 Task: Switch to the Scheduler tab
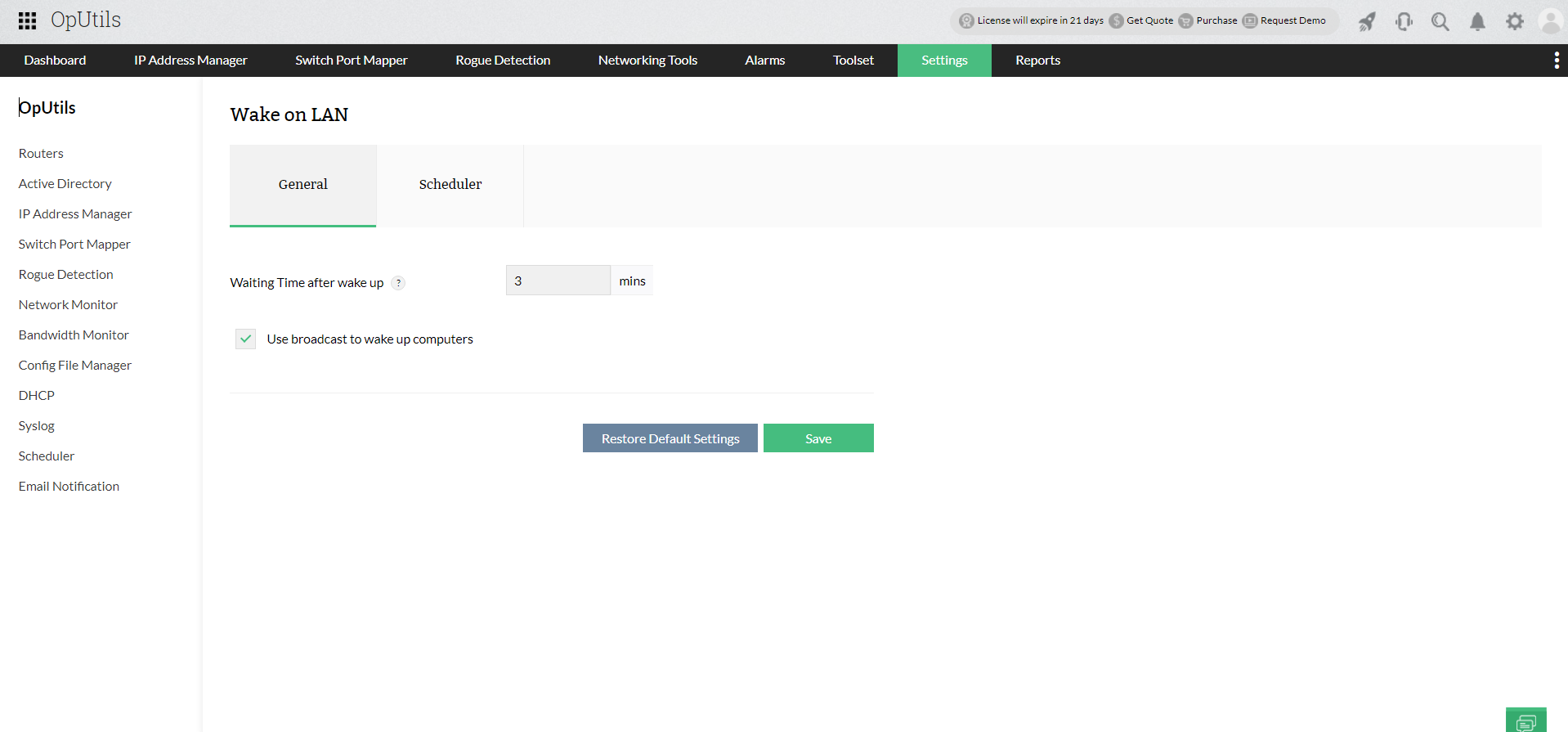450,186
